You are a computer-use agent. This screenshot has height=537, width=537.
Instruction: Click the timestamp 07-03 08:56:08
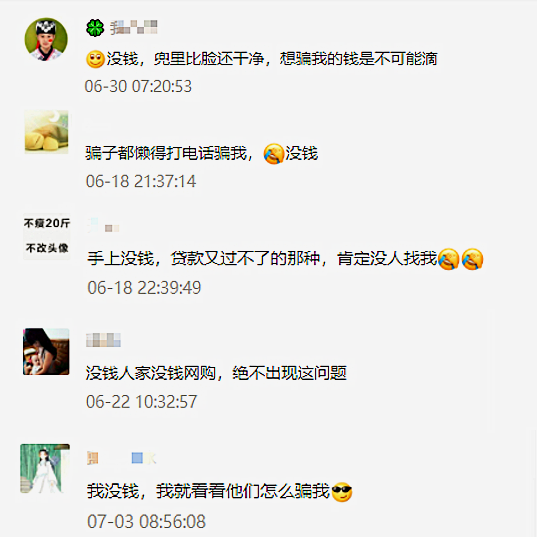pyautogui.click(x=146, y=522)
